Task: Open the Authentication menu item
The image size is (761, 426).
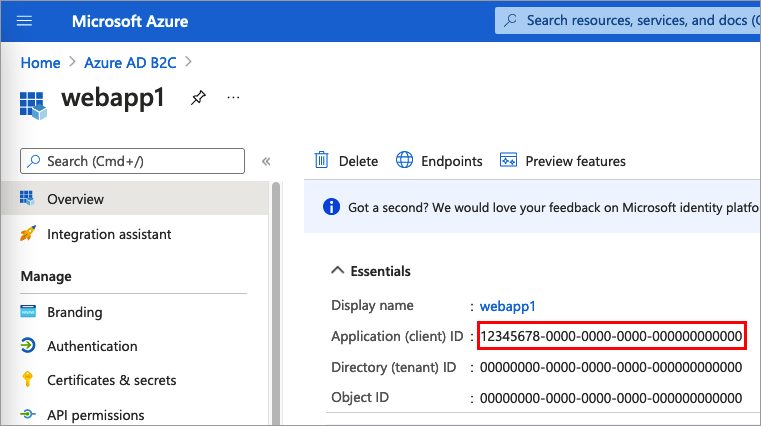Action: pyautogui.click(x=92, y=346)
